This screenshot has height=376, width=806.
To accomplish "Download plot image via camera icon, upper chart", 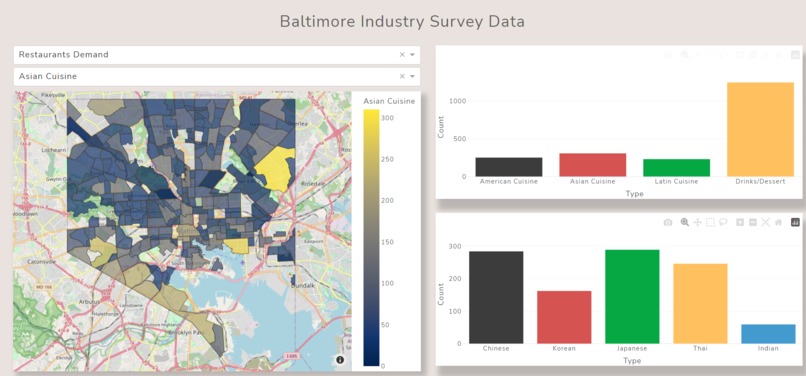I will [668, 55].
